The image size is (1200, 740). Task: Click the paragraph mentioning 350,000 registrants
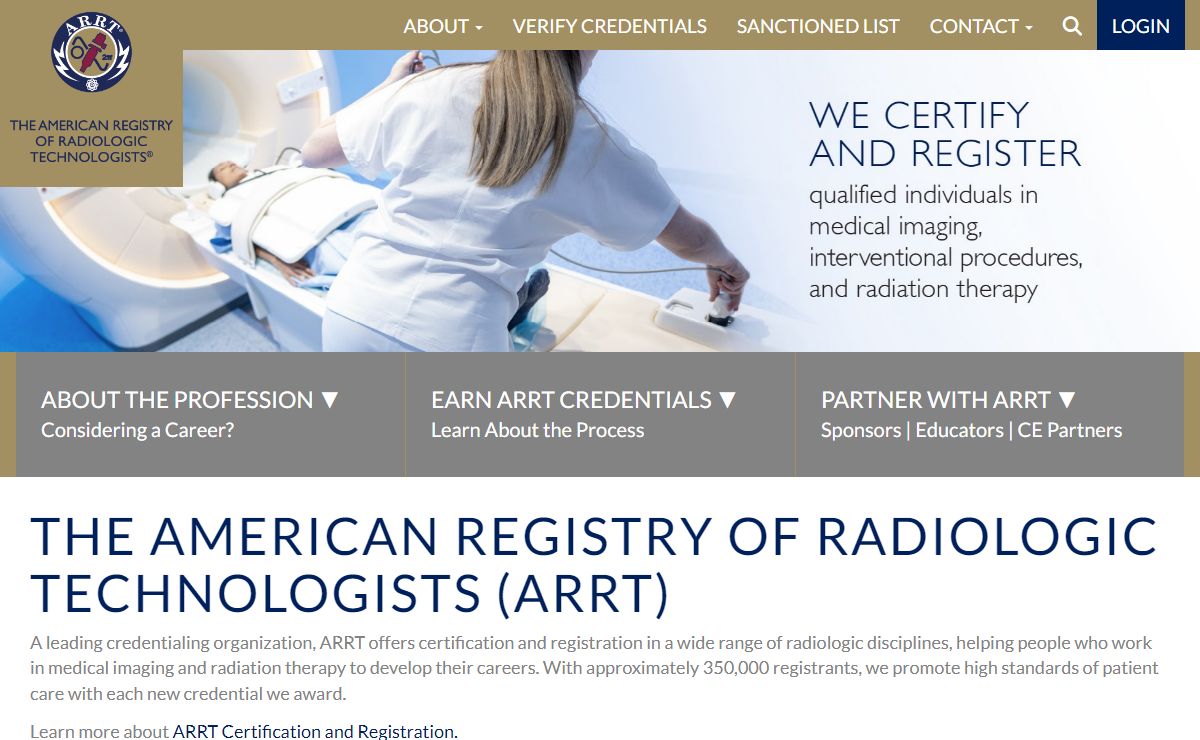[594, 668]
